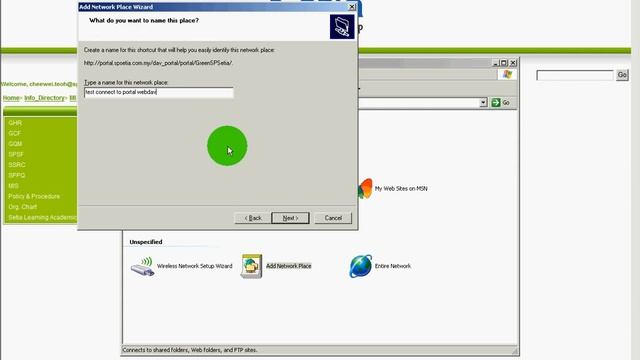
Task: Click the Unspecified group heading
Action: click(x=146, y=242)
